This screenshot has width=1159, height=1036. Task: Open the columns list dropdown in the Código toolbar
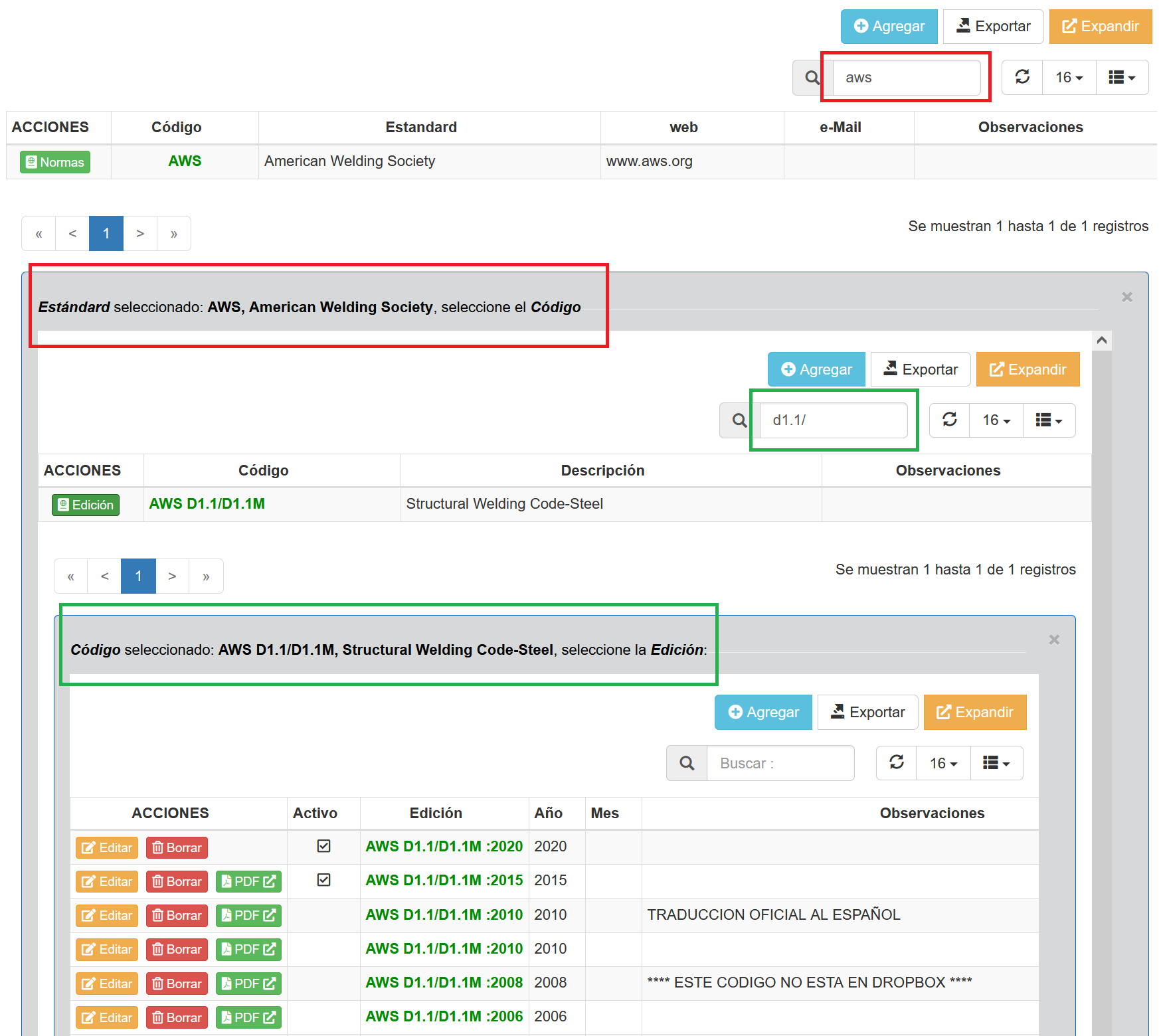(1049, 420)
